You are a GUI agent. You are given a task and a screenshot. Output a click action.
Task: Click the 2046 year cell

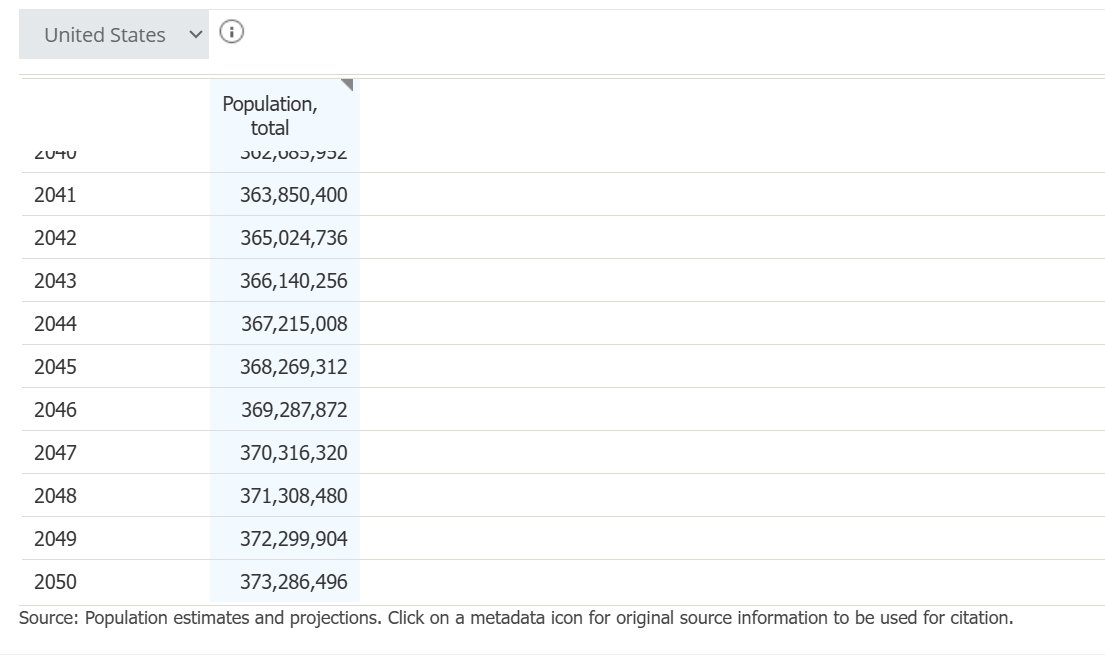55,409
